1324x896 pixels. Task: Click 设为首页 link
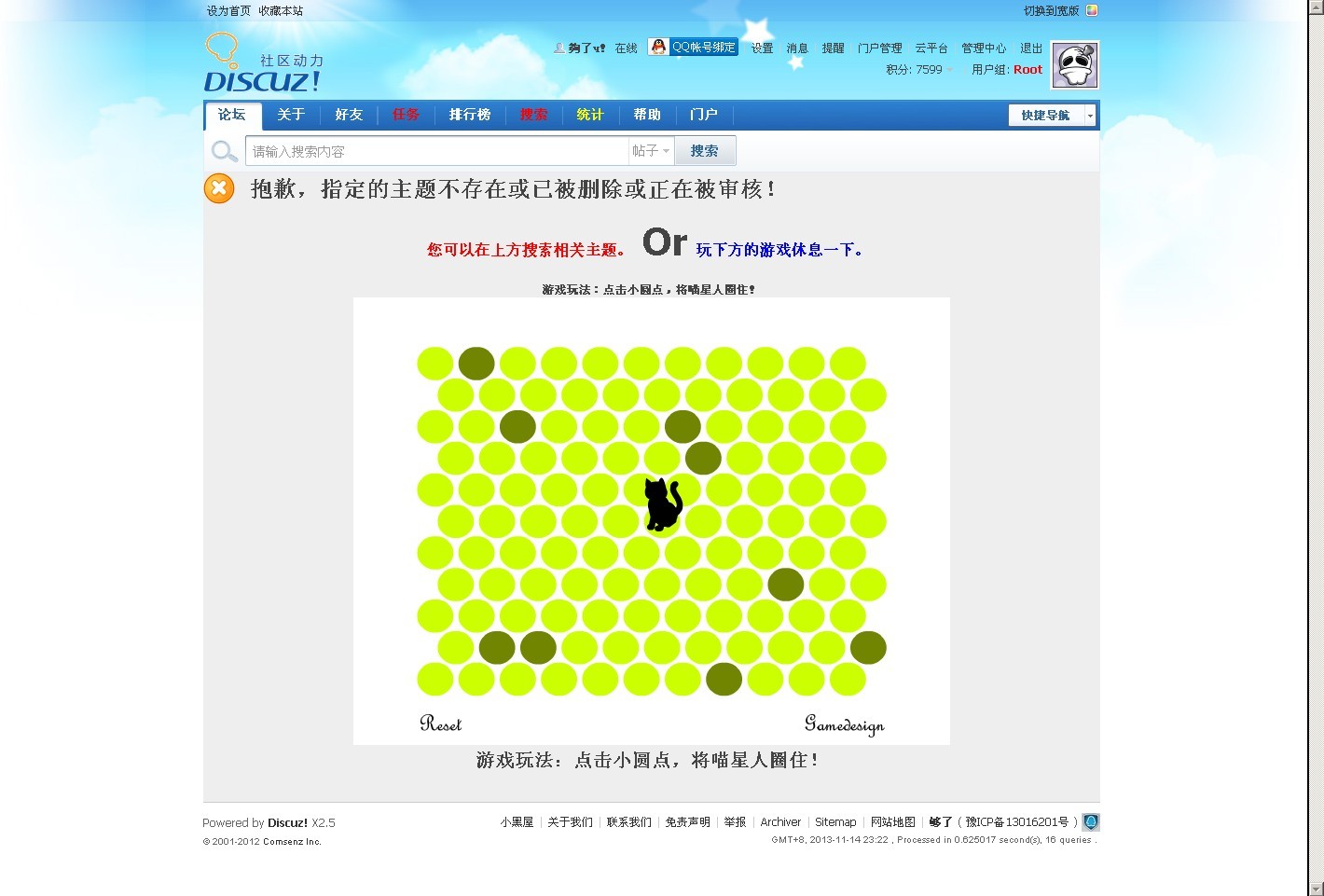coord(228,11)
